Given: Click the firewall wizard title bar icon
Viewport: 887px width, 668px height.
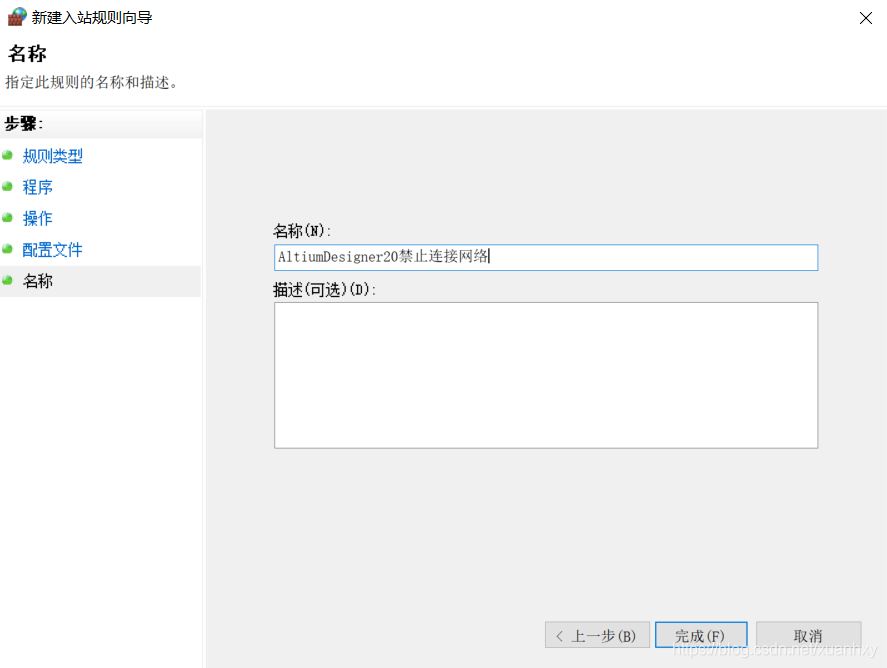Looking at the screenshot, I should coord(17,17).
